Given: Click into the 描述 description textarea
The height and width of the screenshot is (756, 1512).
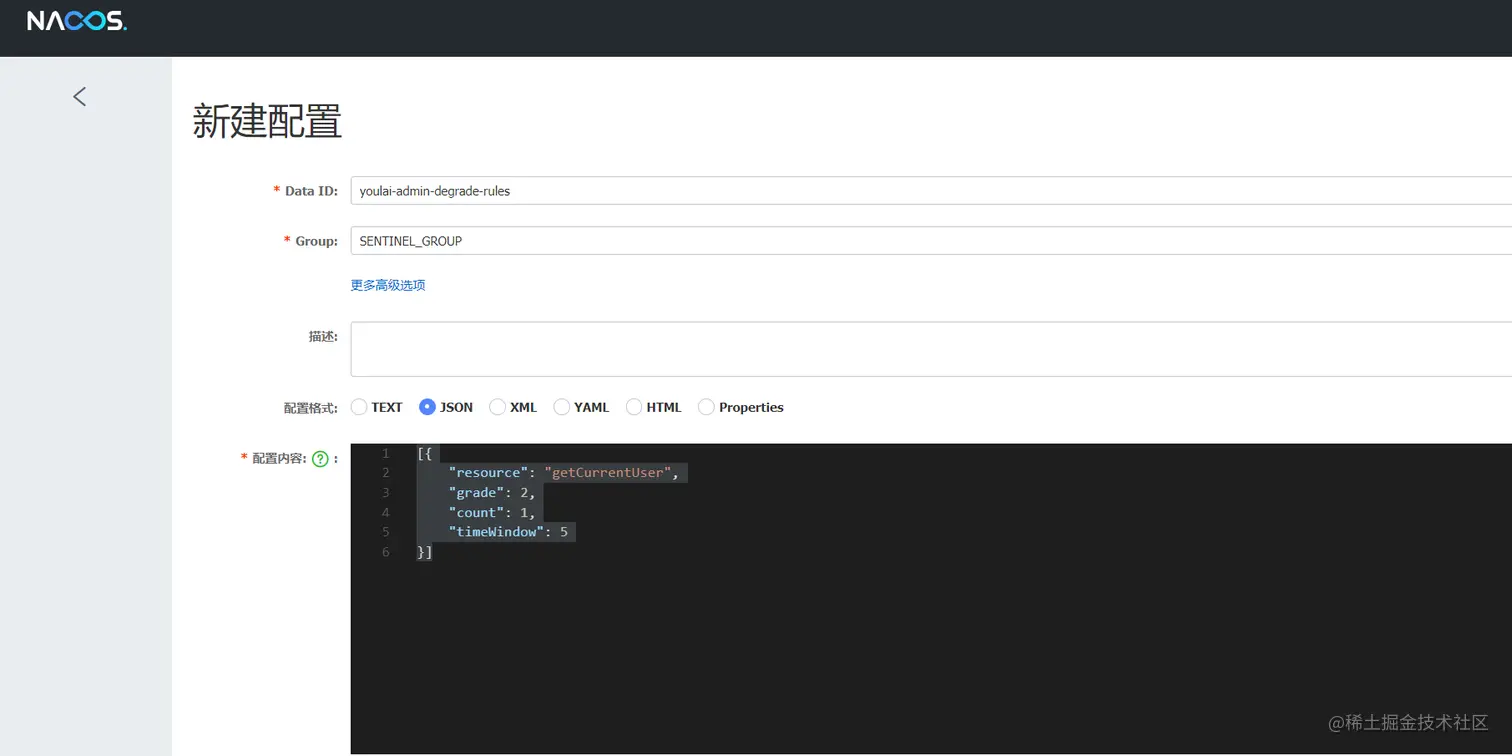Looking at the screenshot, I should pyautogui.click(x=931, y=349).
